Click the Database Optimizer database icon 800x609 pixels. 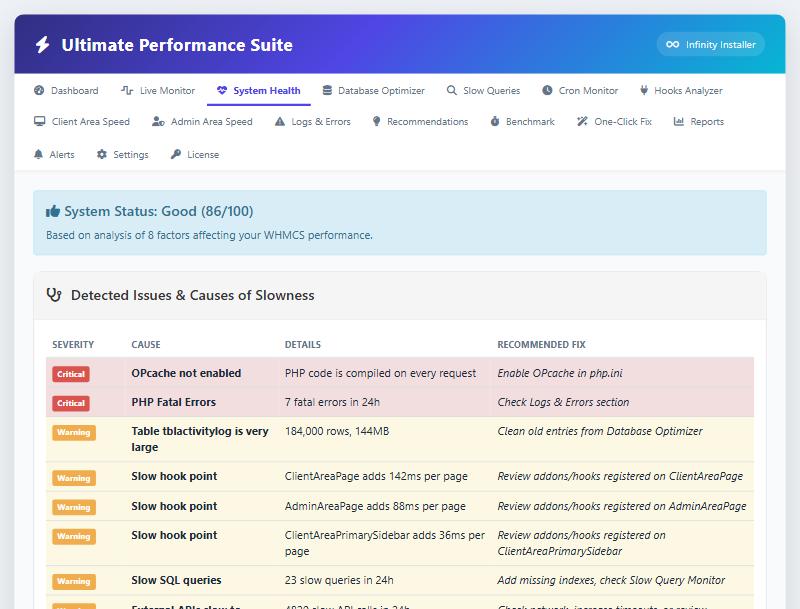327,90
